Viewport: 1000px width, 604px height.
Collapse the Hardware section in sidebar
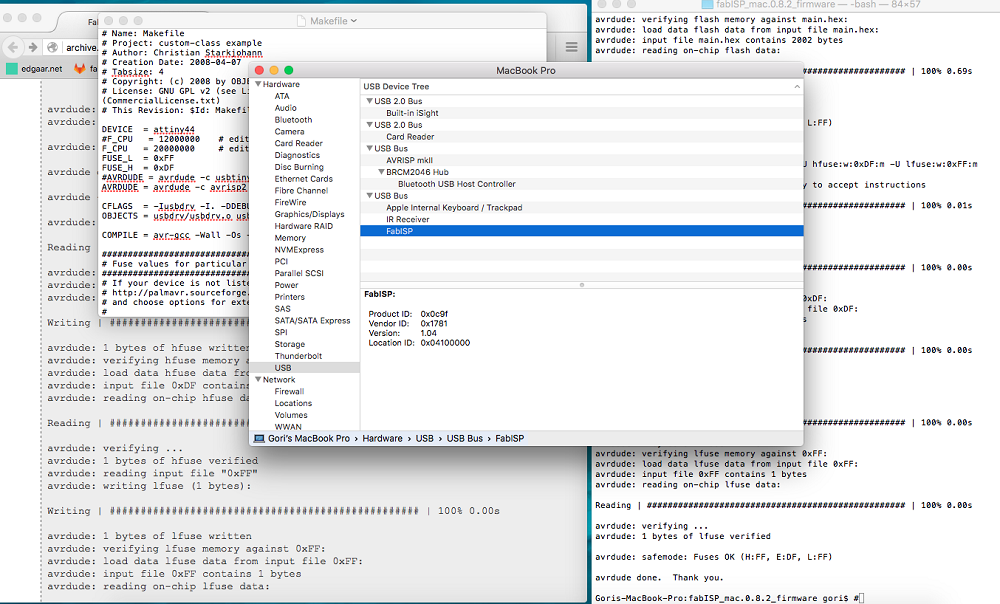[x=258, y=84]
